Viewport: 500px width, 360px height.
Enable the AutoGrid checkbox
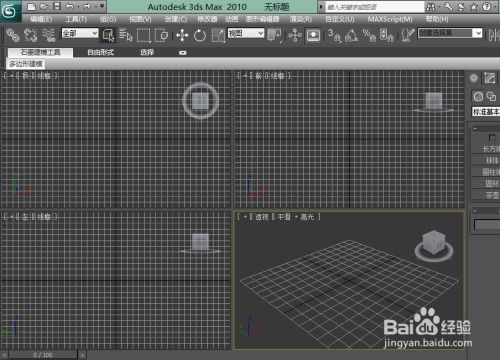492,137
